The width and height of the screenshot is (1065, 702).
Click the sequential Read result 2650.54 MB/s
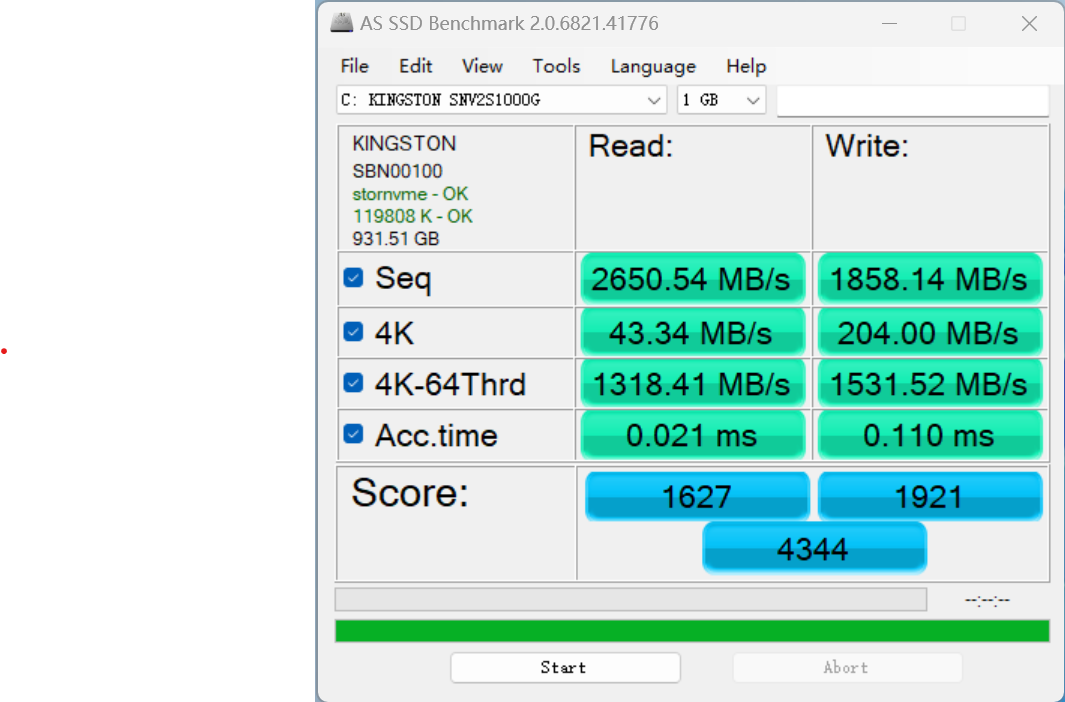click(692, 279)
